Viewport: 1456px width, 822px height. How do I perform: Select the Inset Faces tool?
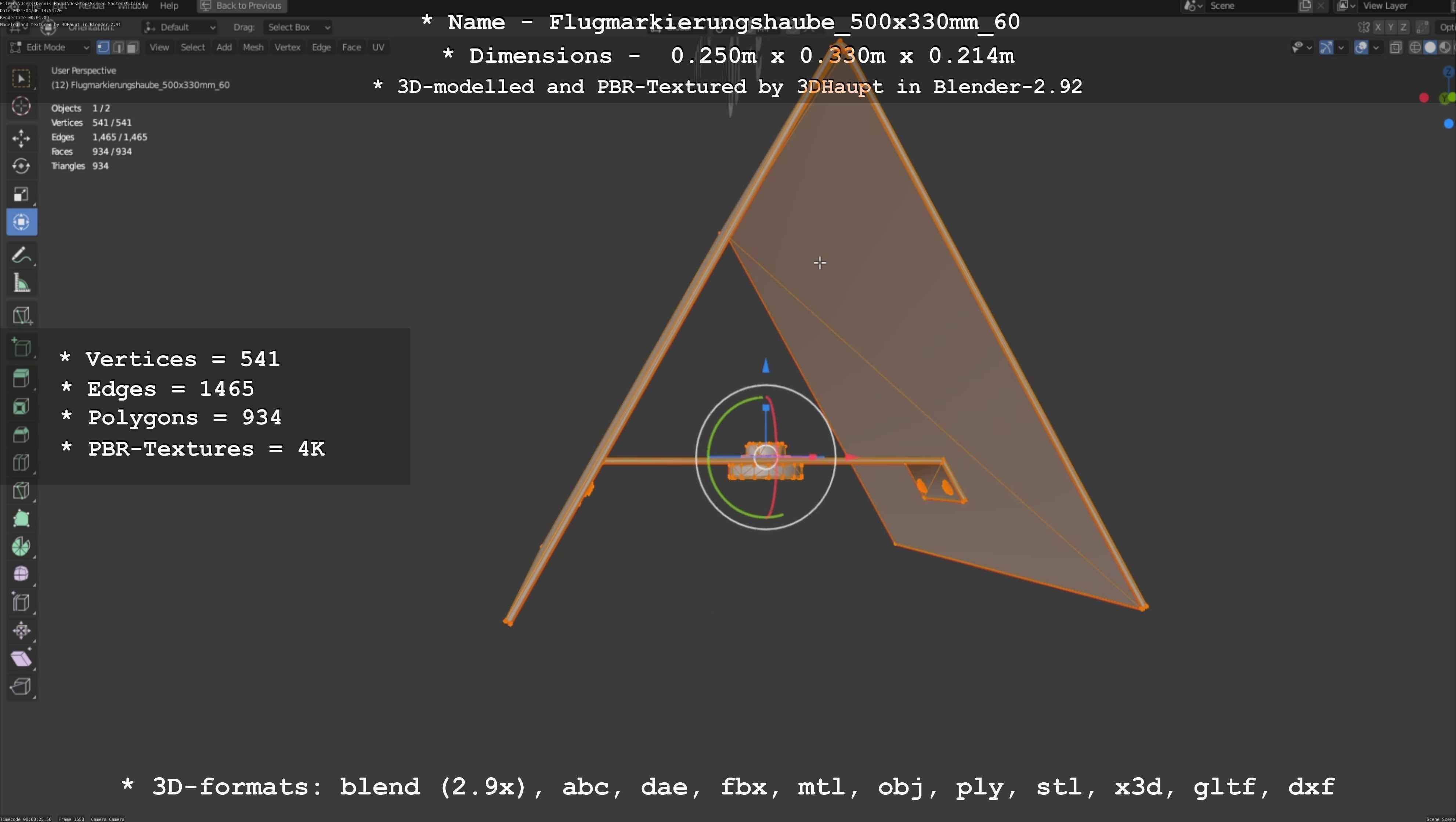coord(21,407)
